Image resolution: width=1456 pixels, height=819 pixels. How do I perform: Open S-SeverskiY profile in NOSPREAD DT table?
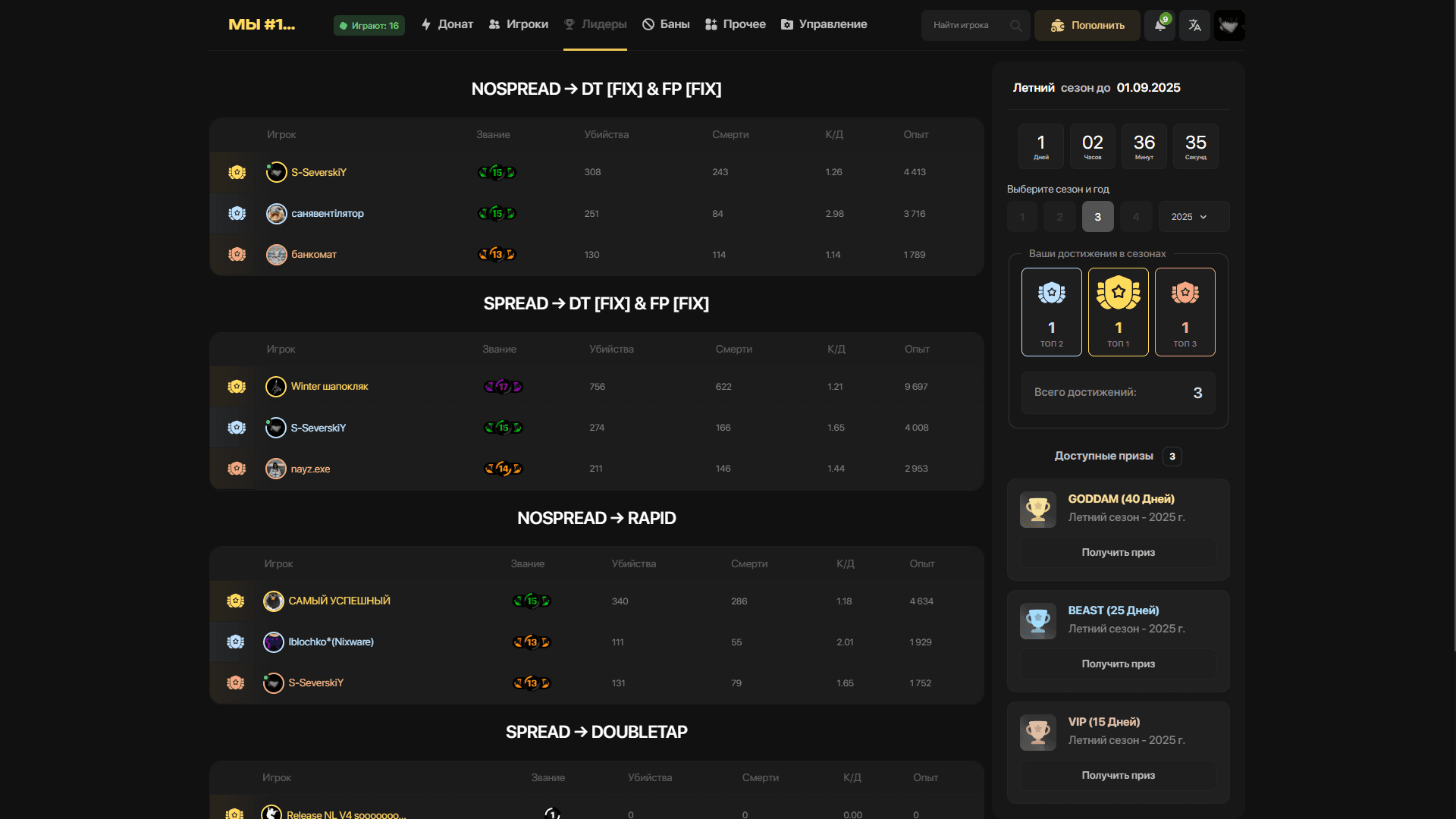tap(318, 172)
